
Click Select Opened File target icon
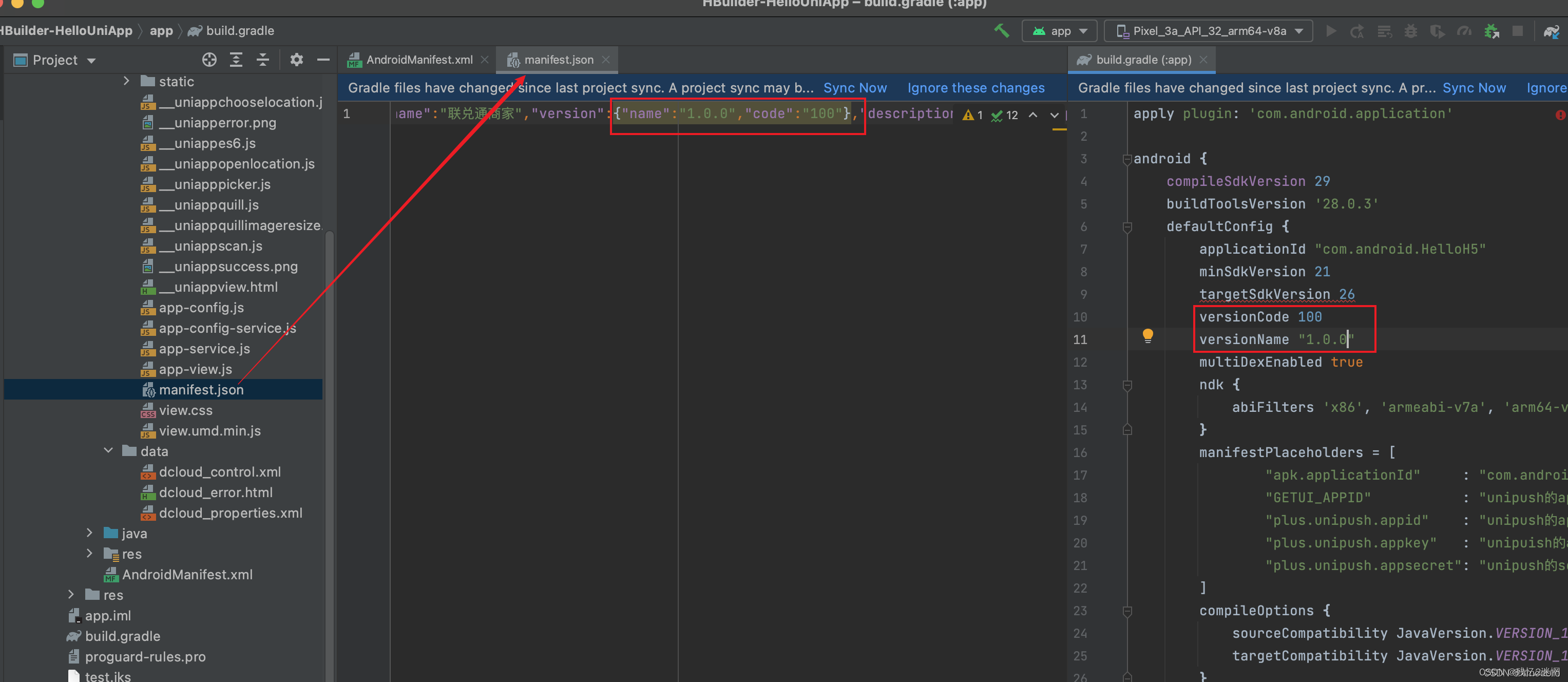pyautogui.click(x=209, y=60)
